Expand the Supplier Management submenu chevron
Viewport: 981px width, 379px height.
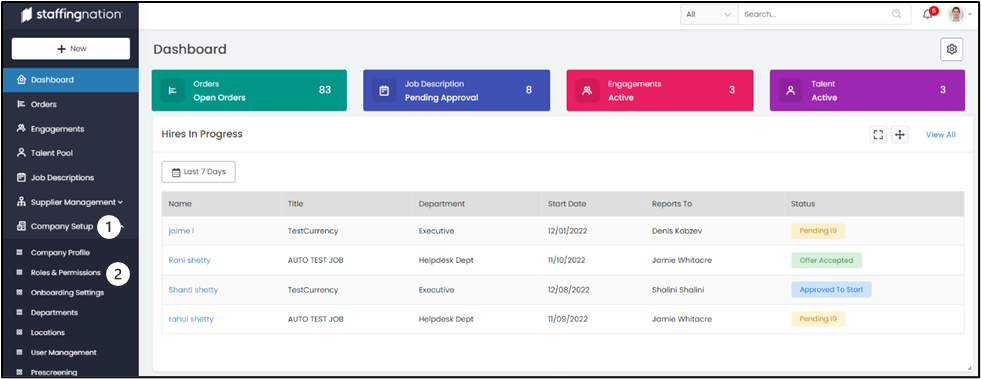click(x=120, y=203)
